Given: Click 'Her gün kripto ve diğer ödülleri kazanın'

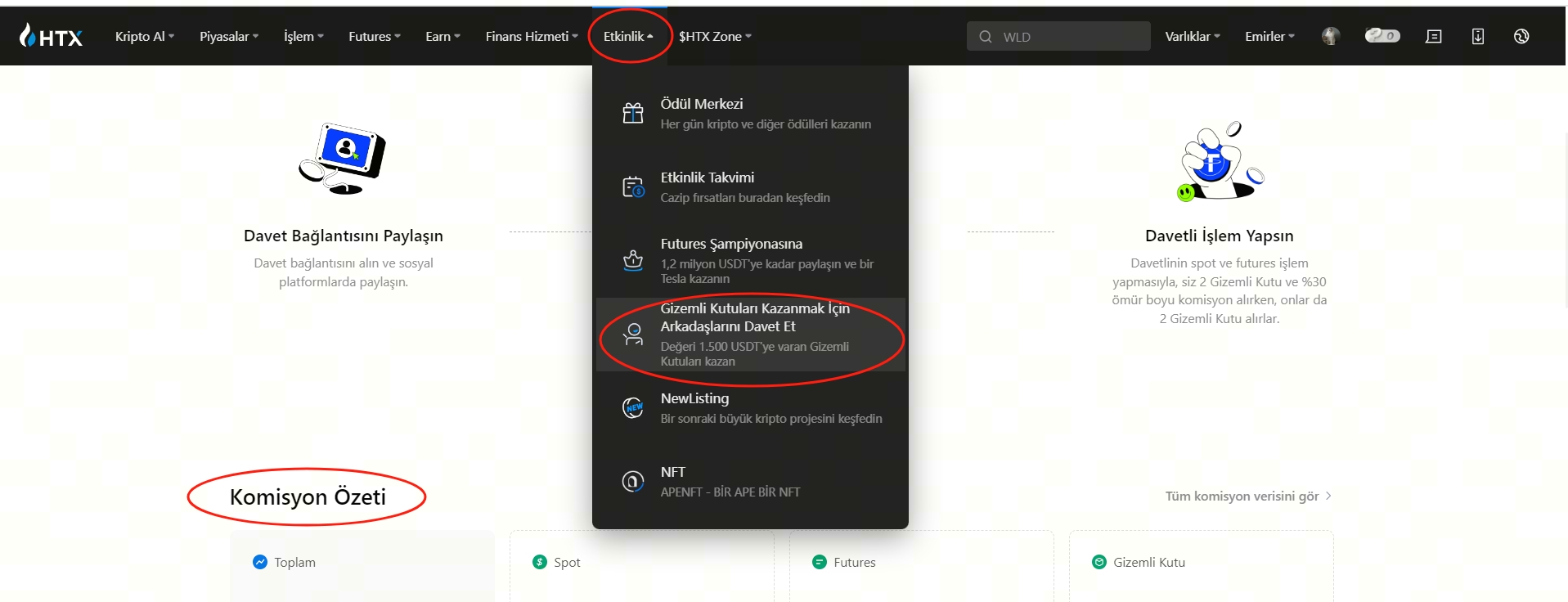Looking at the screenshot, I should click(766, 124).
